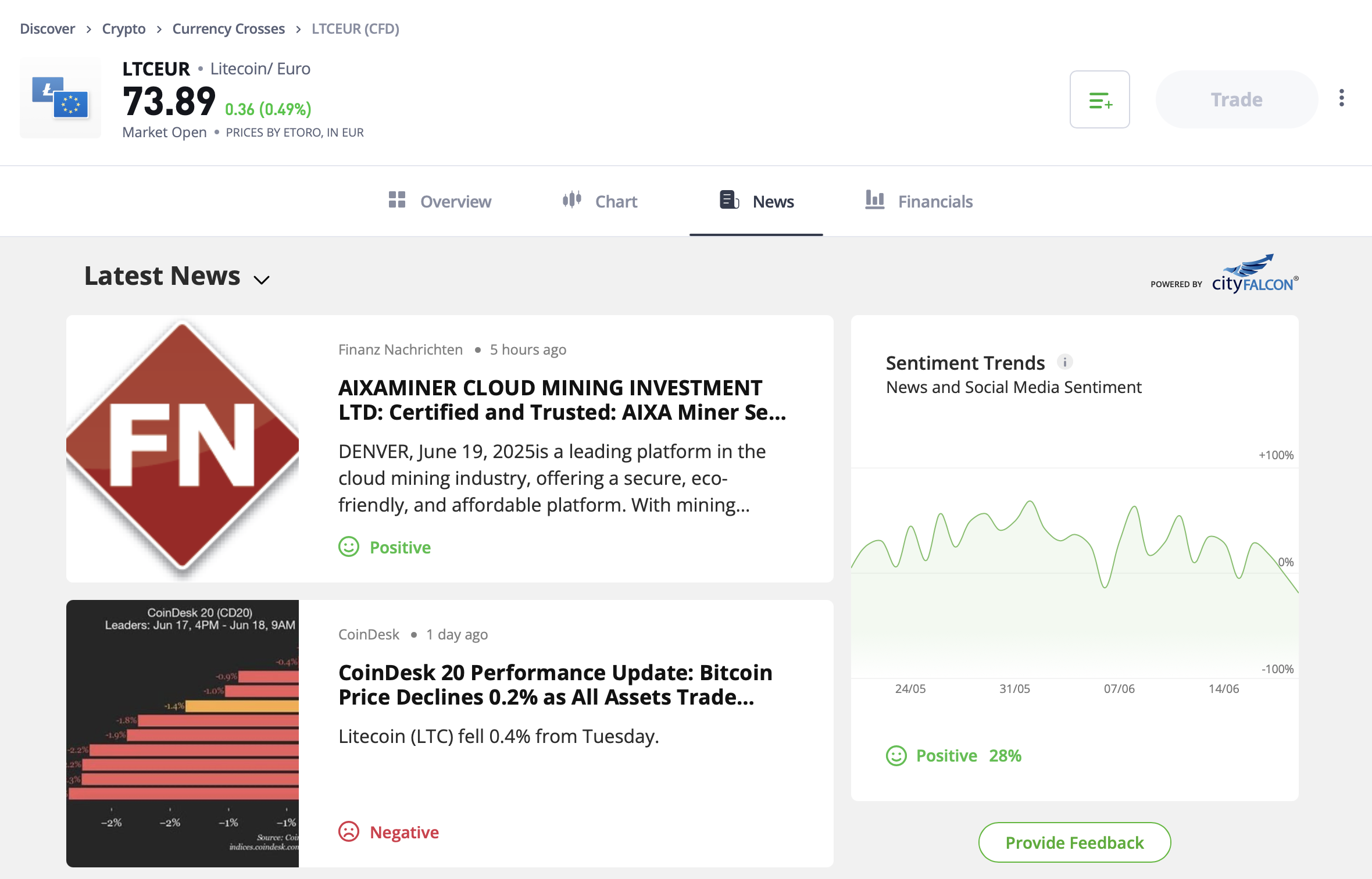Screen dimensions: 1372x879
Task: Expand the Latest News dropdown chevron
Action: click(x=262, y=280)
